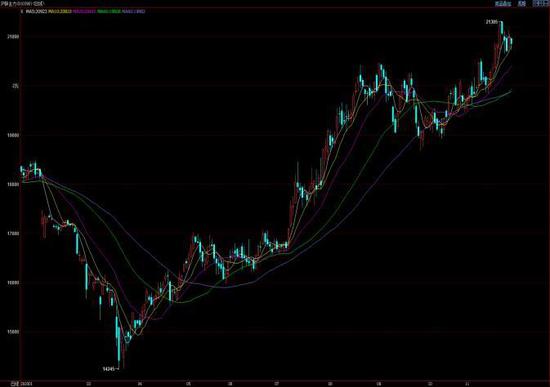
Task: Click the yellow MA10 moving average label
Action: point(60,11)
